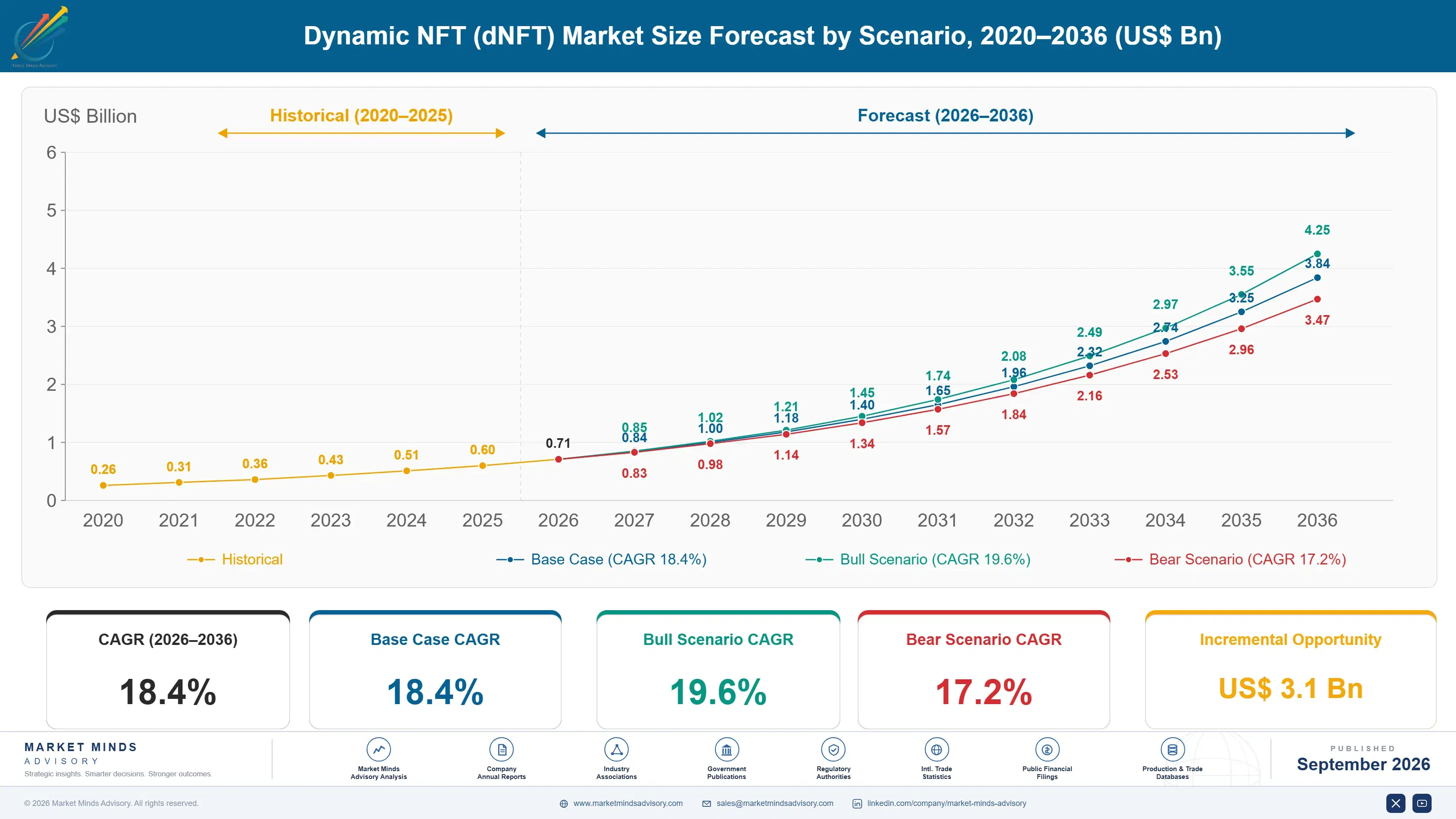Click the YouTube icon in footer
Viewport: 1456px width, 819px height.
point(1422,803)
